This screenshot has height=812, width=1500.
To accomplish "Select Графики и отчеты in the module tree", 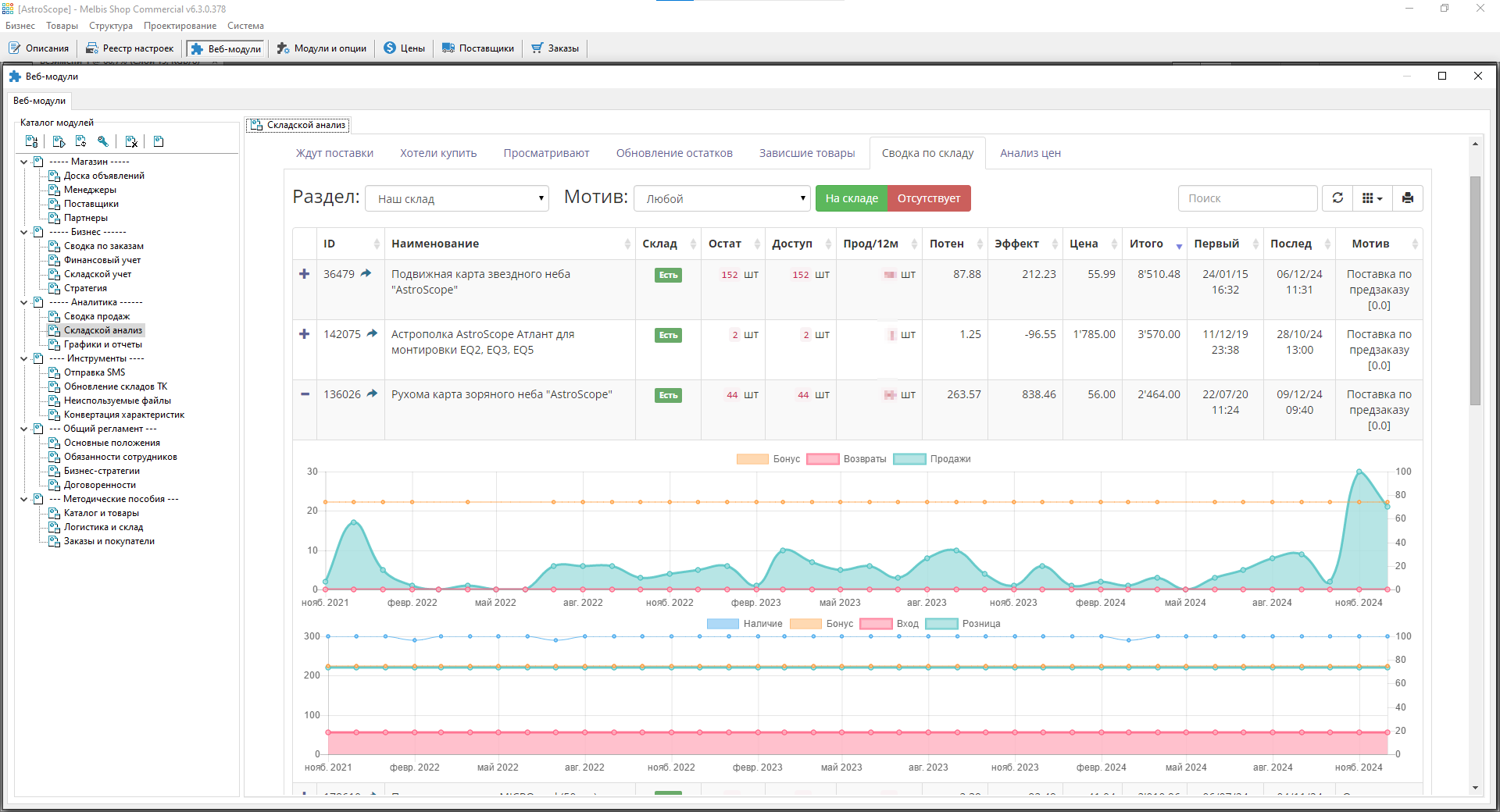I will pyautogui.click(x=103, y=344).
